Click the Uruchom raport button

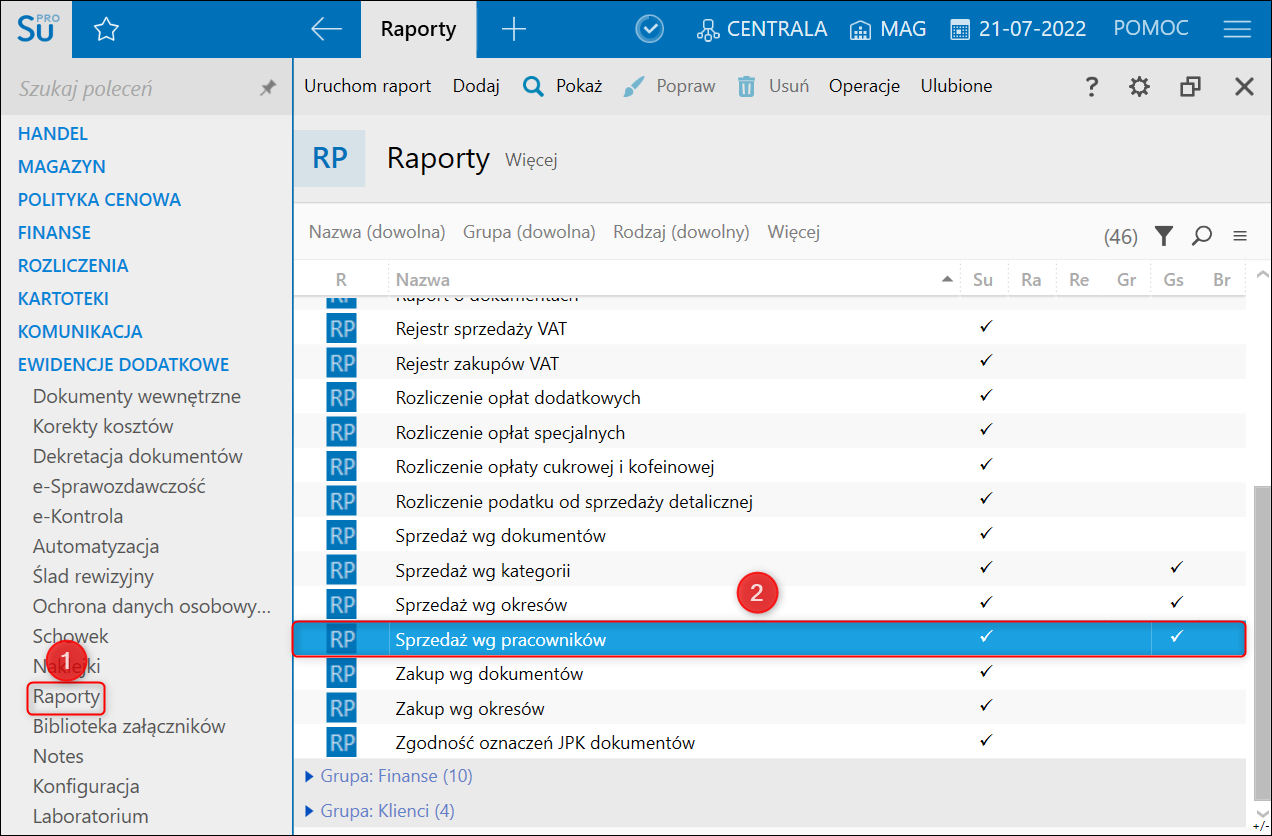367,86
